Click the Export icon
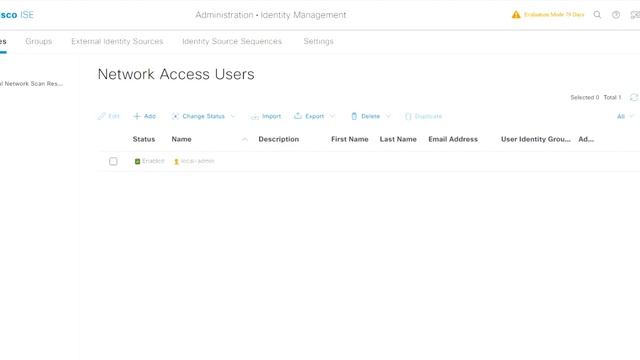The height and width of the screenshot is (360, 640). tap(298, 116)
